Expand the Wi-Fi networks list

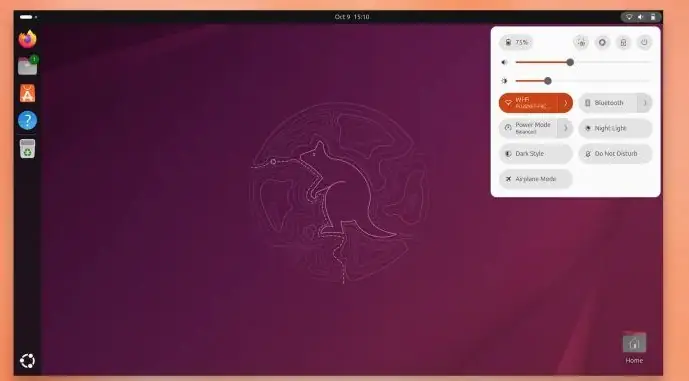[566, 103]
